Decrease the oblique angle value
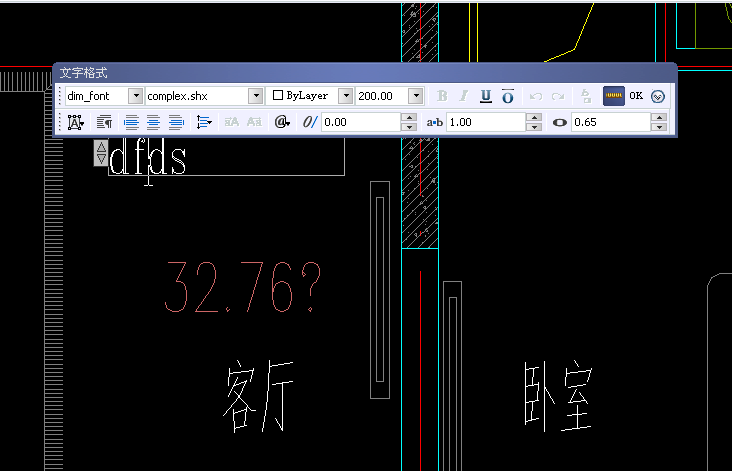The height and width of the screenshot is (471, 732). pos(409,127)
